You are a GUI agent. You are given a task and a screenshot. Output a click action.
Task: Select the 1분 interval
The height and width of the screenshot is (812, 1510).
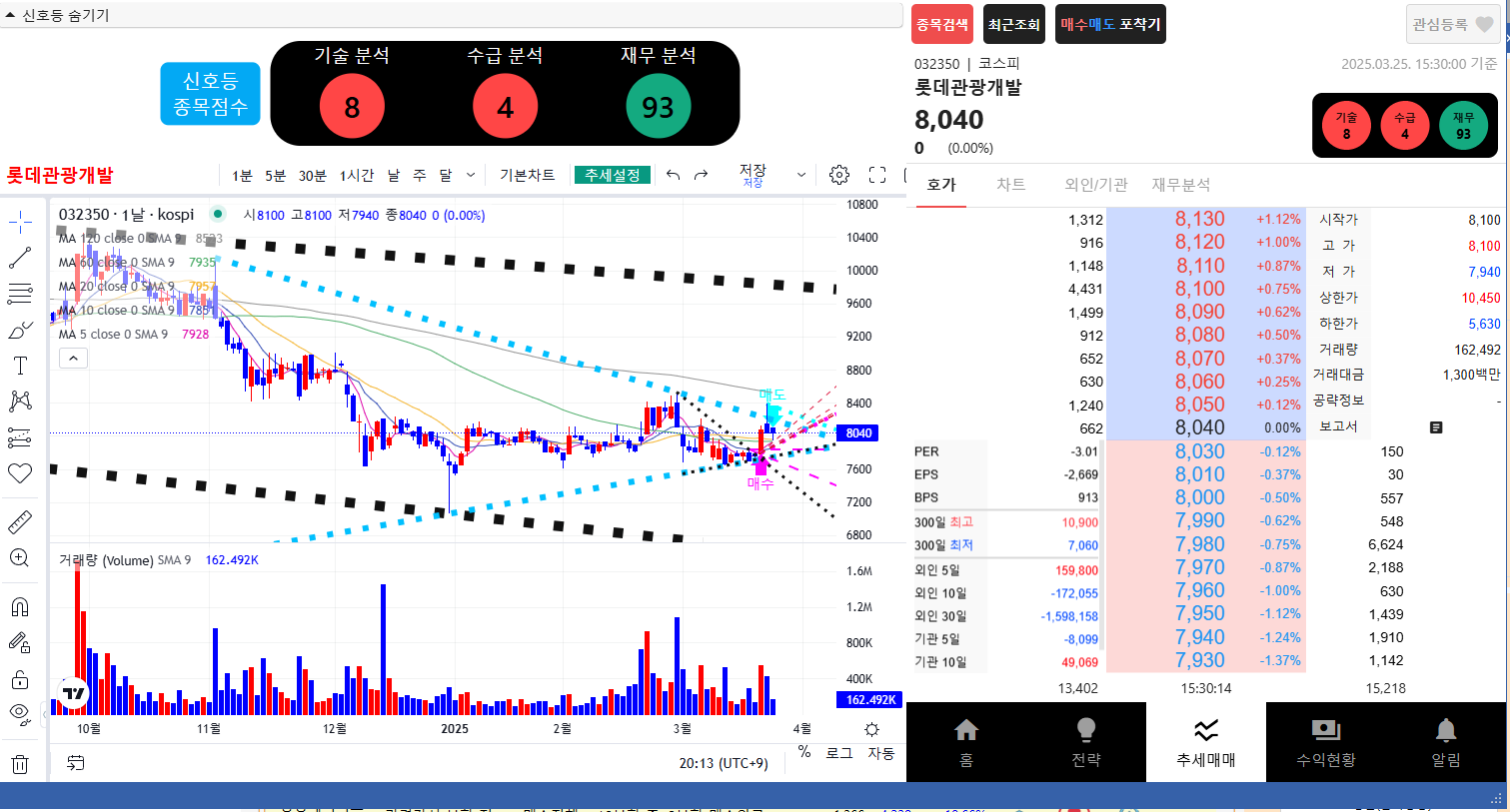[242, 175]
